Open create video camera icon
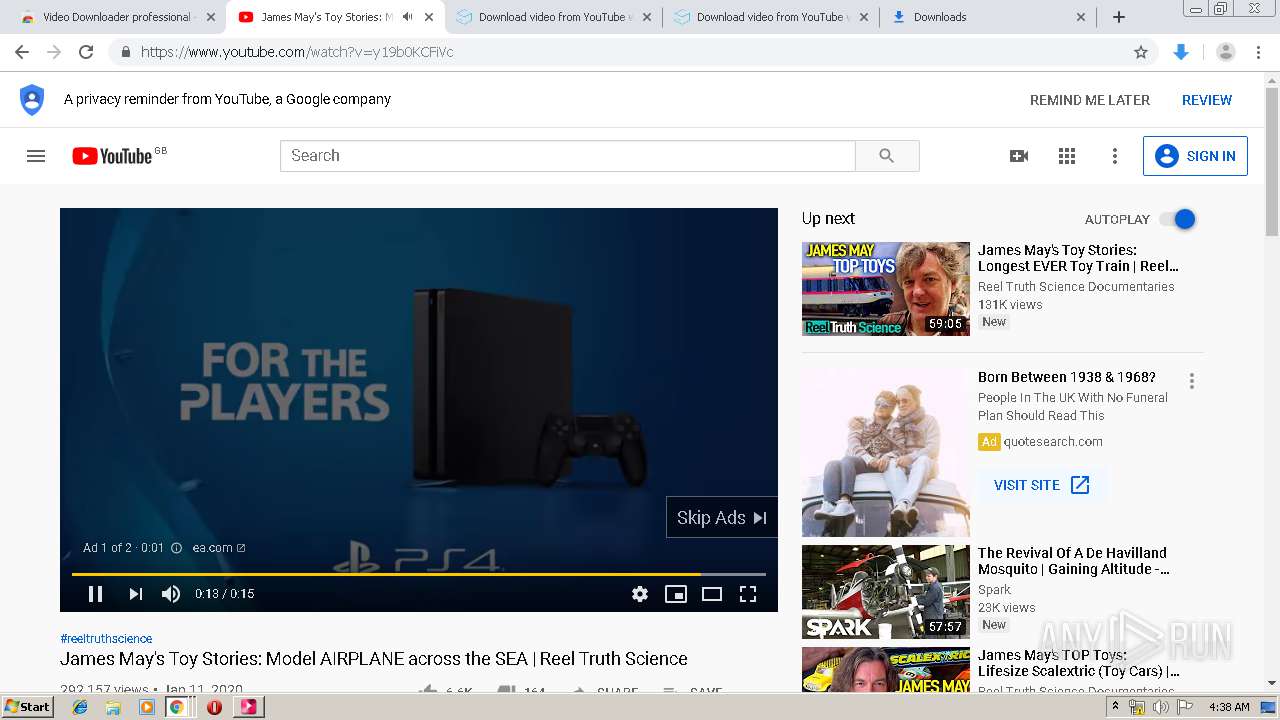1280x720 pixels. 1019,156
